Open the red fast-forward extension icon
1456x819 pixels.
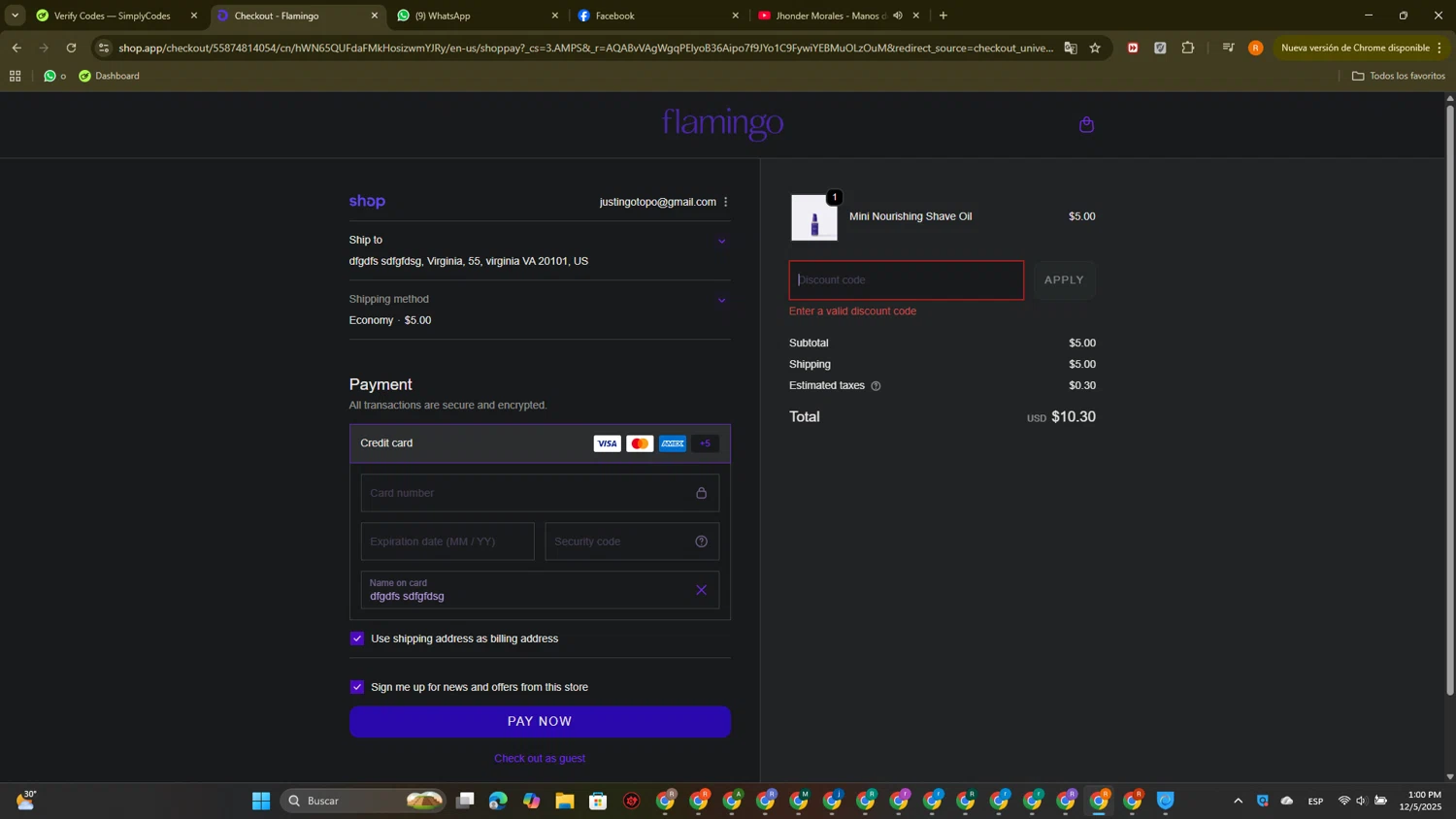coord(1133,48)
